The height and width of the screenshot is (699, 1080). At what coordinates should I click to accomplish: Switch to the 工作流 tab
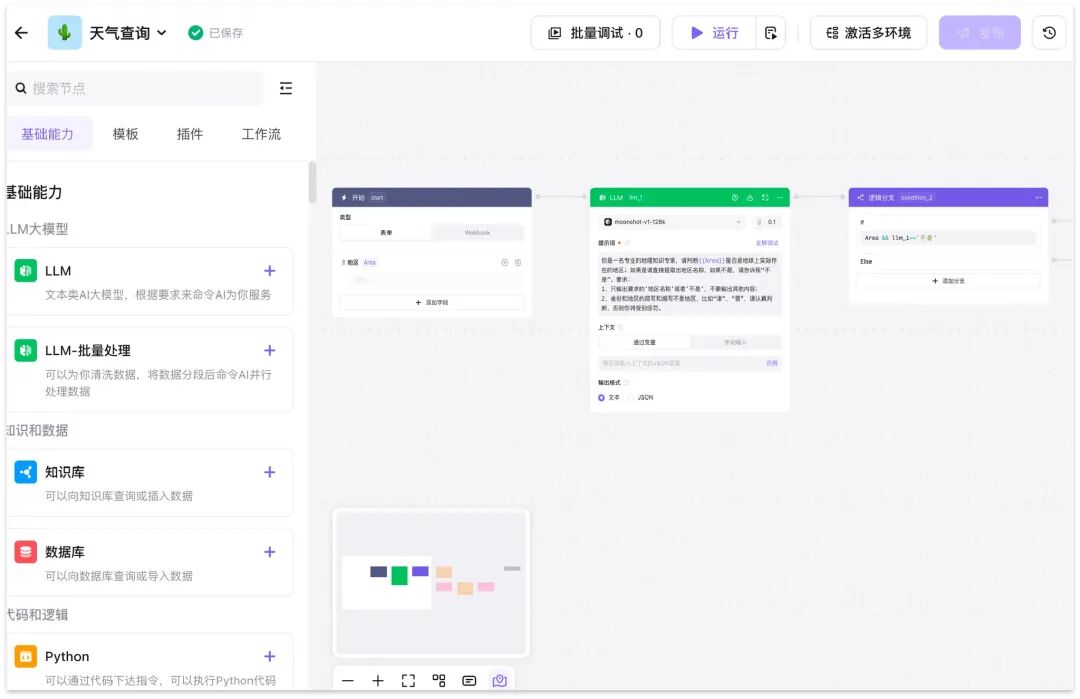click(x=261, y=134)
